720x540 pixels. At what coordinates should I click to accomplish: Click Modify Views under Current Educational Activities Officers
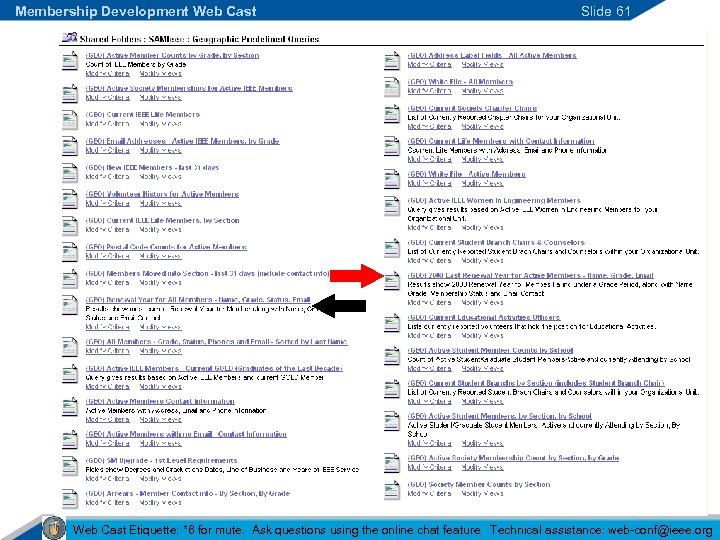(482, 336)
